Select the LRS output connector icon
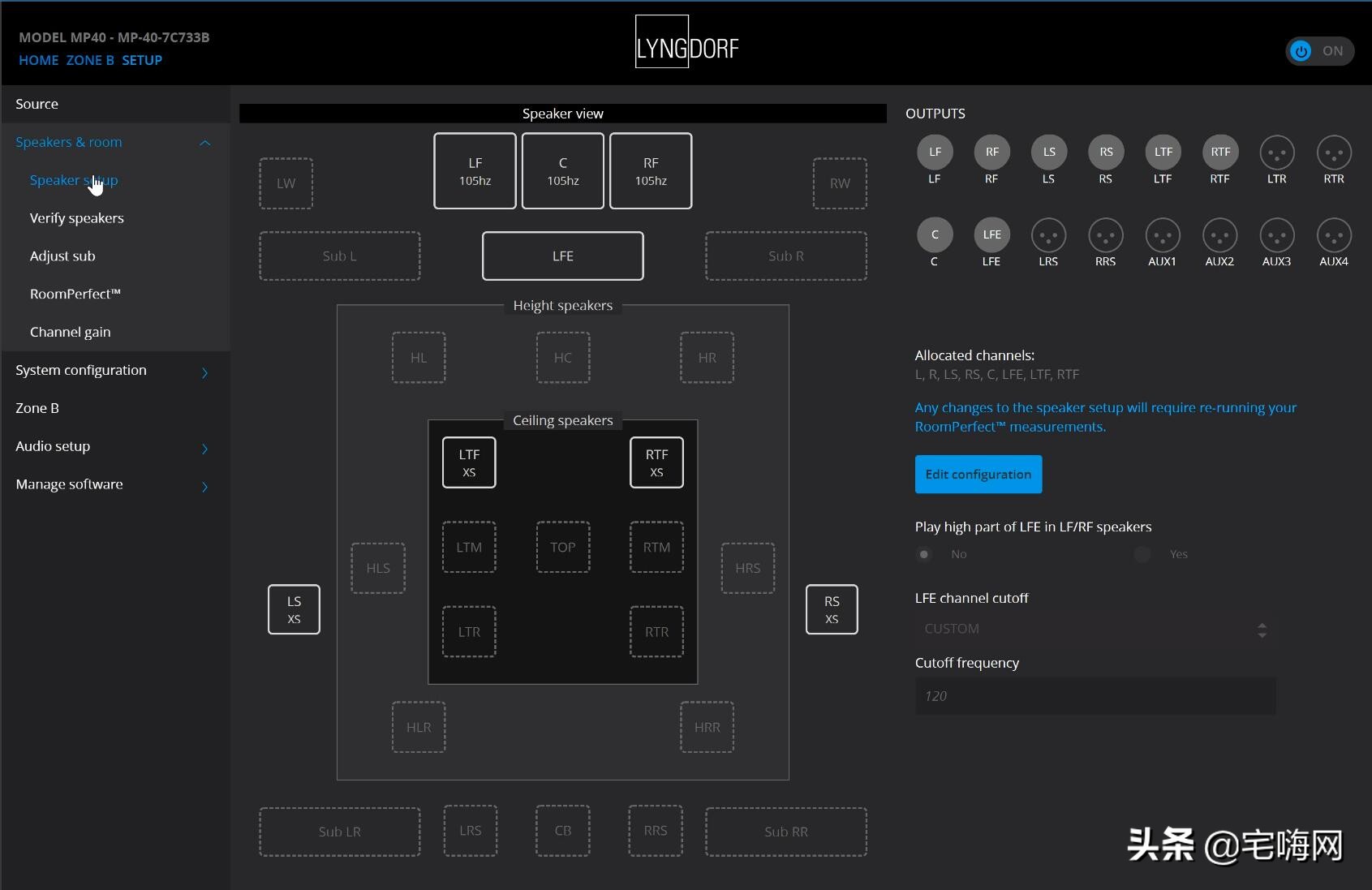This screenshot has width=1372, height=890. pos(1048,234)
